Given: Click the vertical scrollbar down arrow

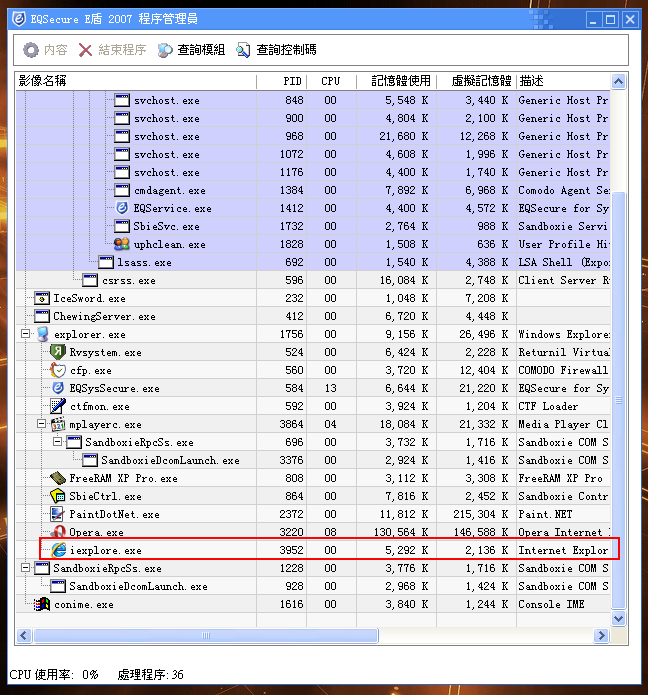Looking at the screenshot, I should [618, 618].
